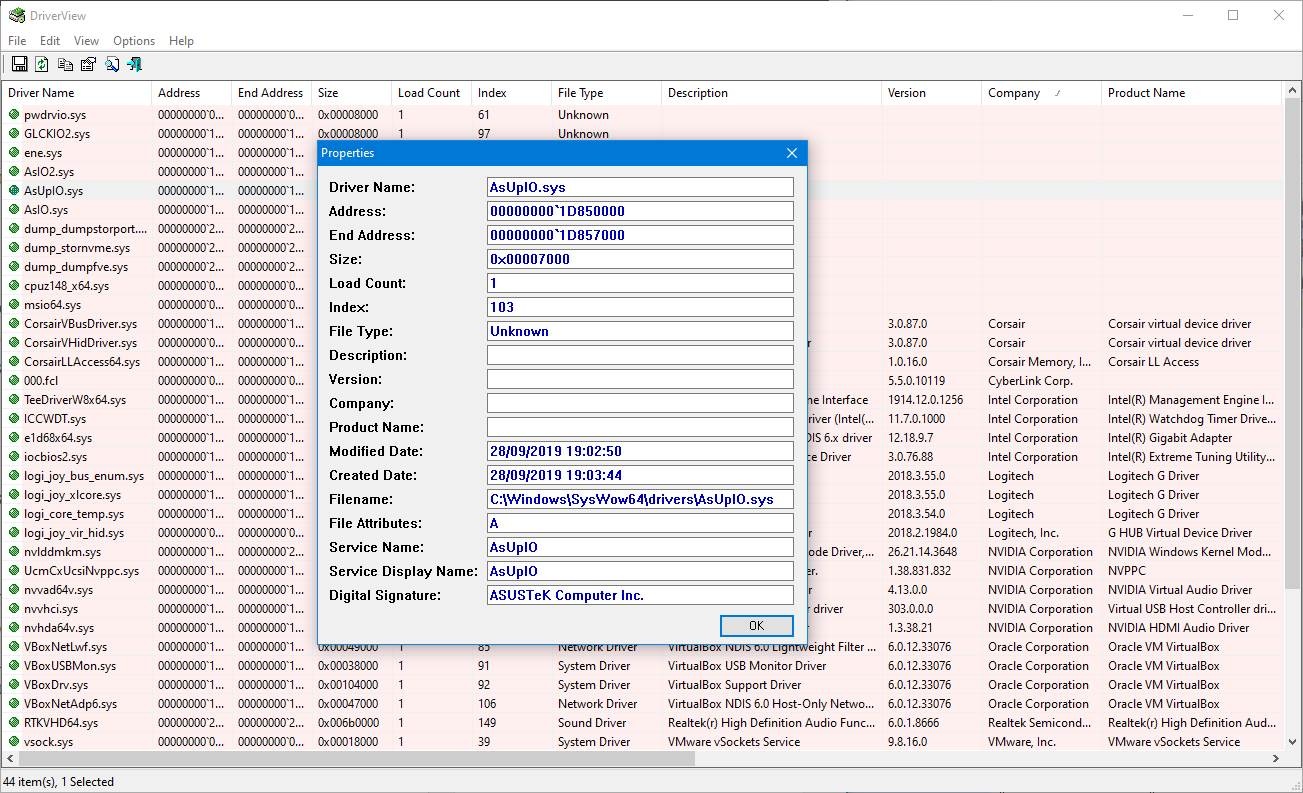Select the VBoxUSBMon.sys driver row
This screenshot has width=1303, height=793.
[641, 666]
